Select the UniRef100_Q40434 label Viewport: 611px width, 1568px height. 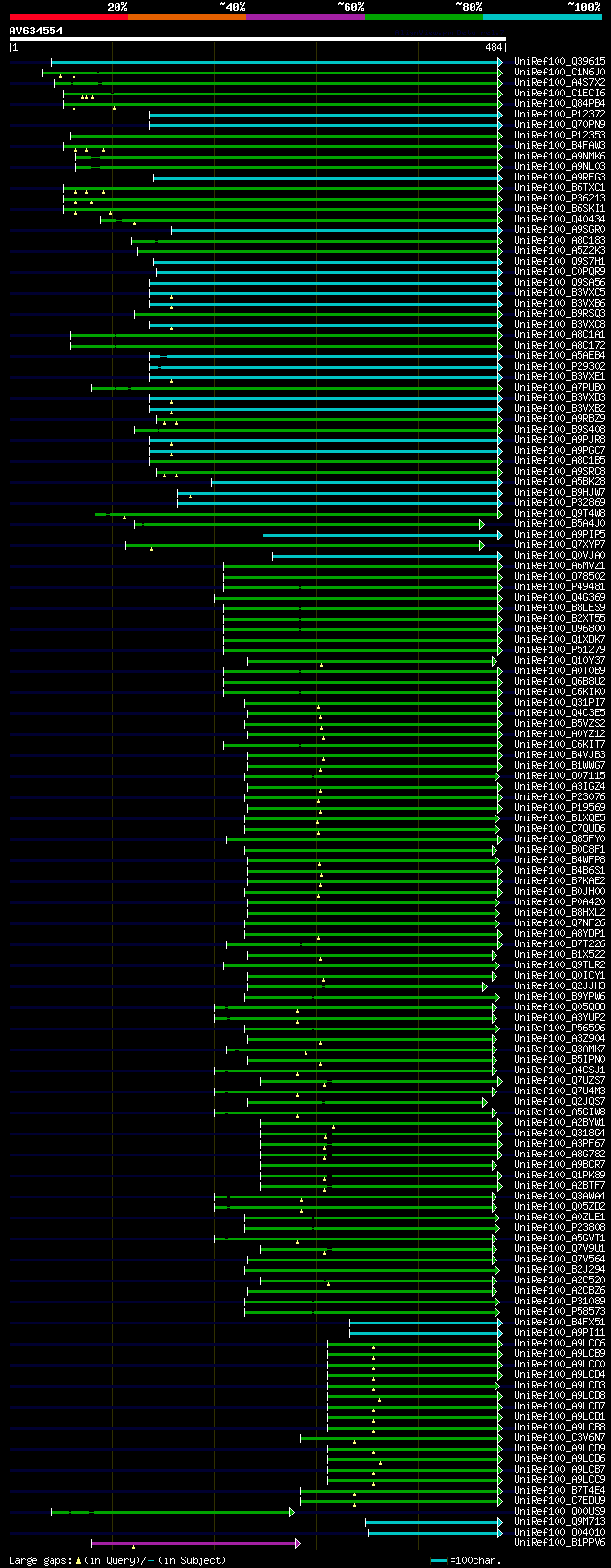click(x=559, y=219)
